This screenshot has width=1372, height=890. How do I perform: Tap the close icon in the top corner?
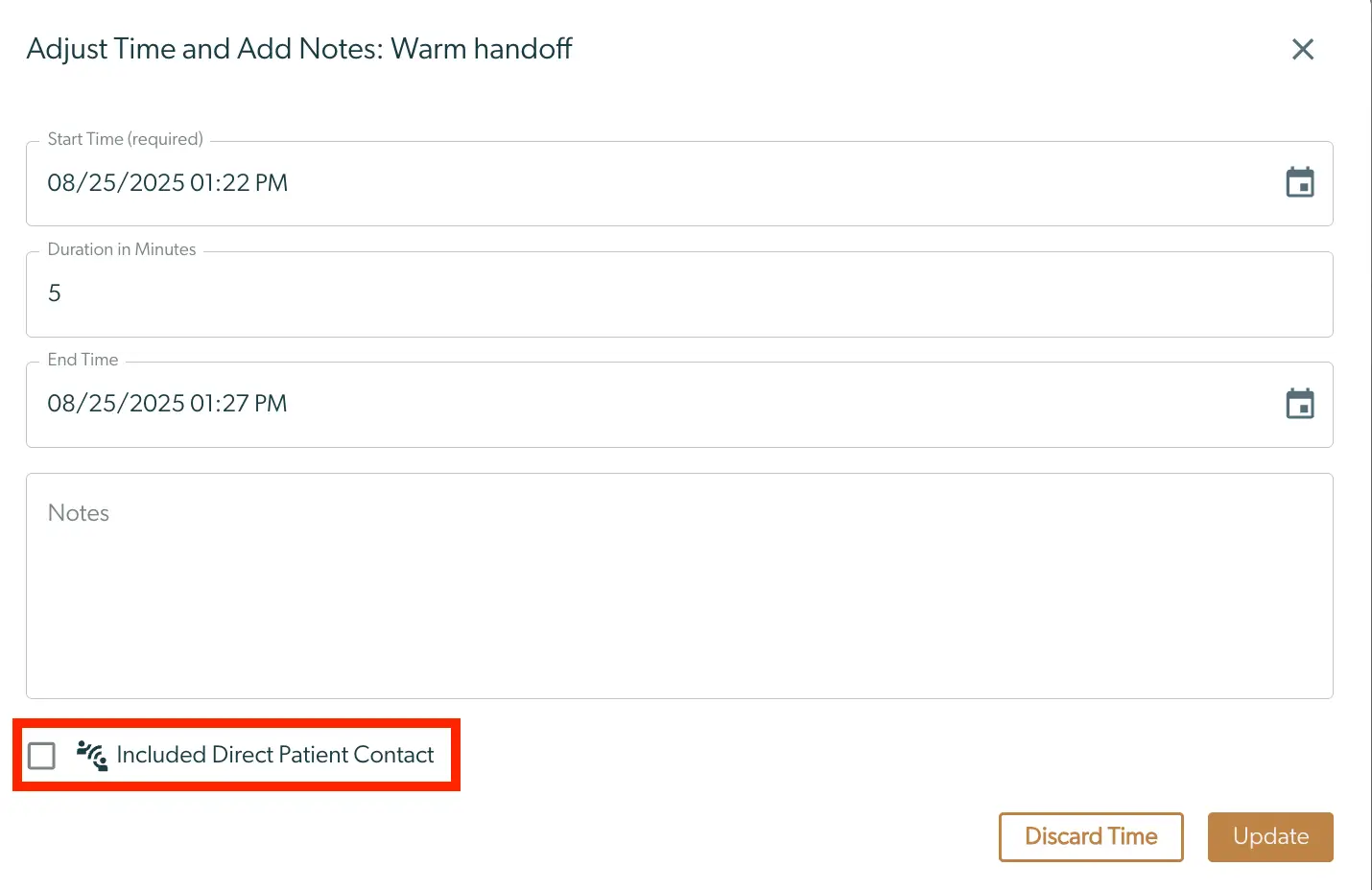(x=1302, y=49)
